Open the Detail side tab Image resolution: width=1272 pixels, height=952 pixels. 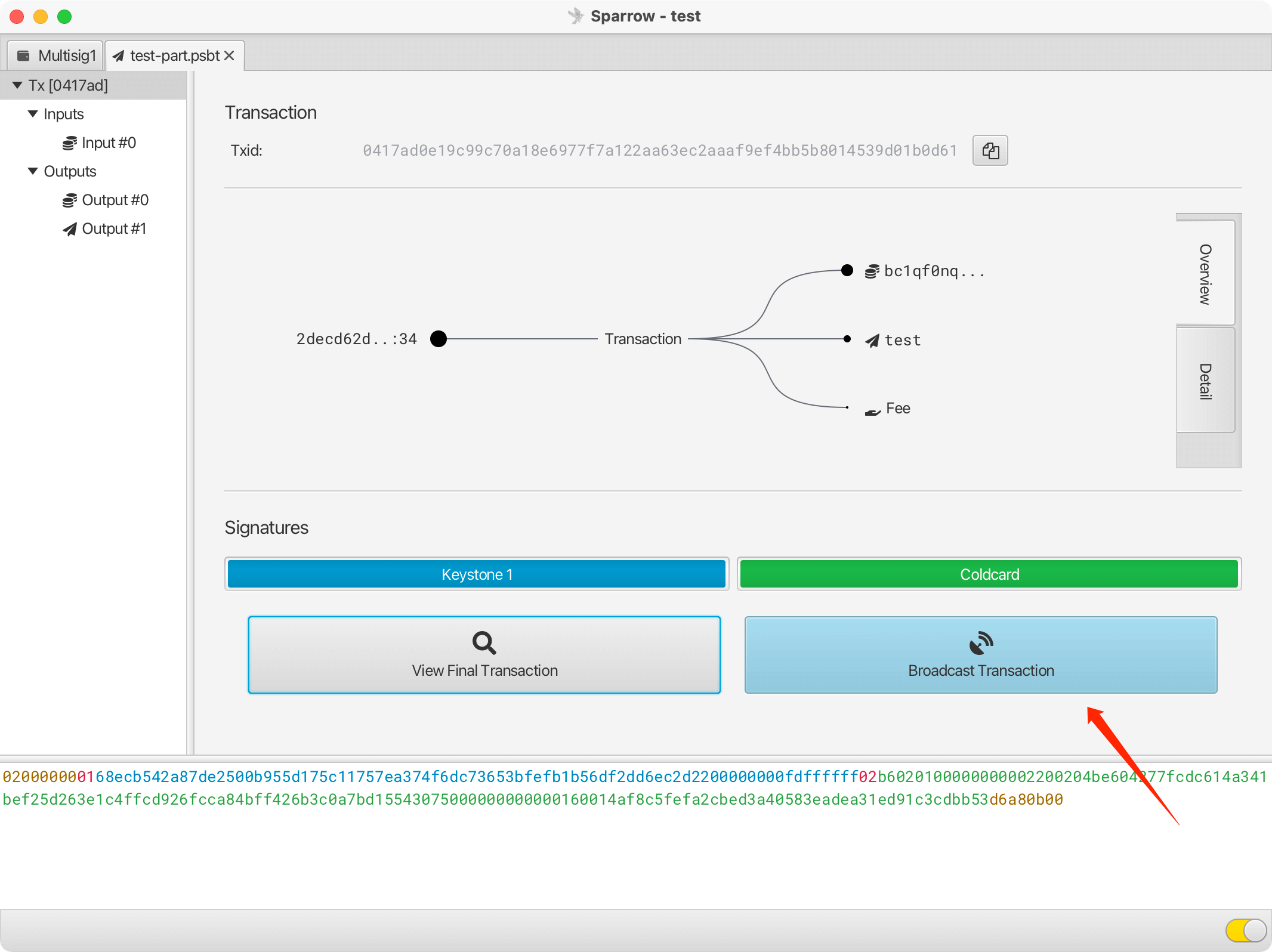pyautogui.click(x=1205, y=380)
